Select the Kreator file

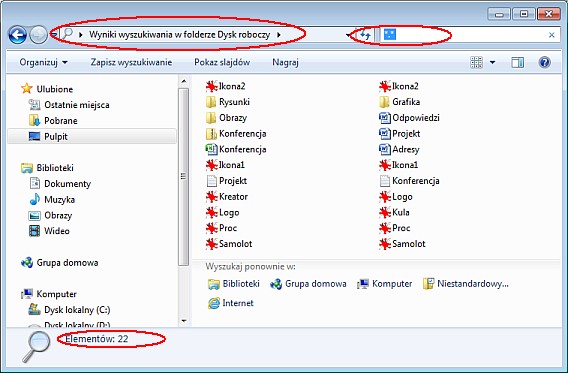pos(227,197)
